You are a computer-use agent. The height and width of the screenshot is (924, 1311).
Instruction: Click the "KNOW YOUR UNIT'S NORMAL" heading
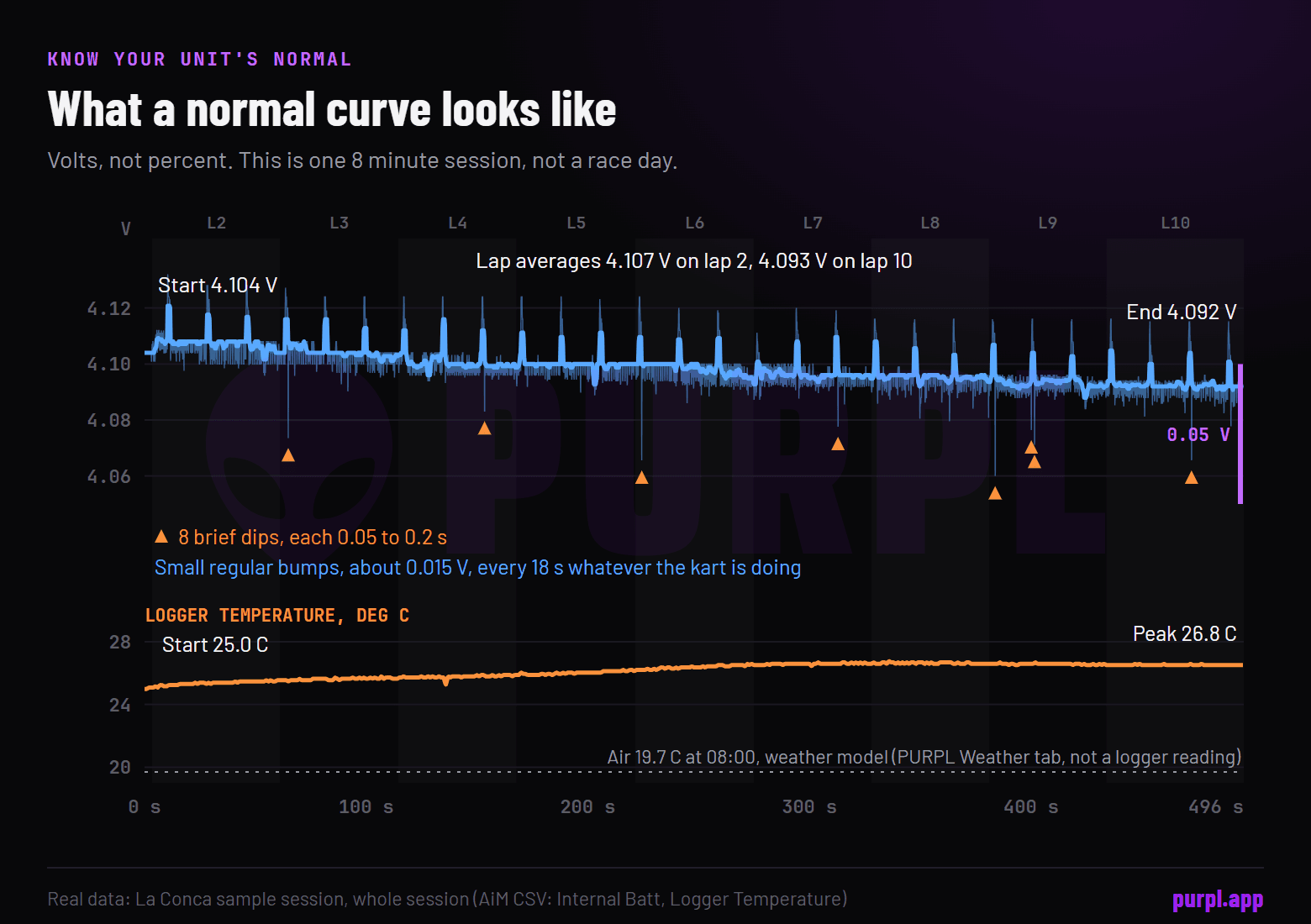pos(199,60)
